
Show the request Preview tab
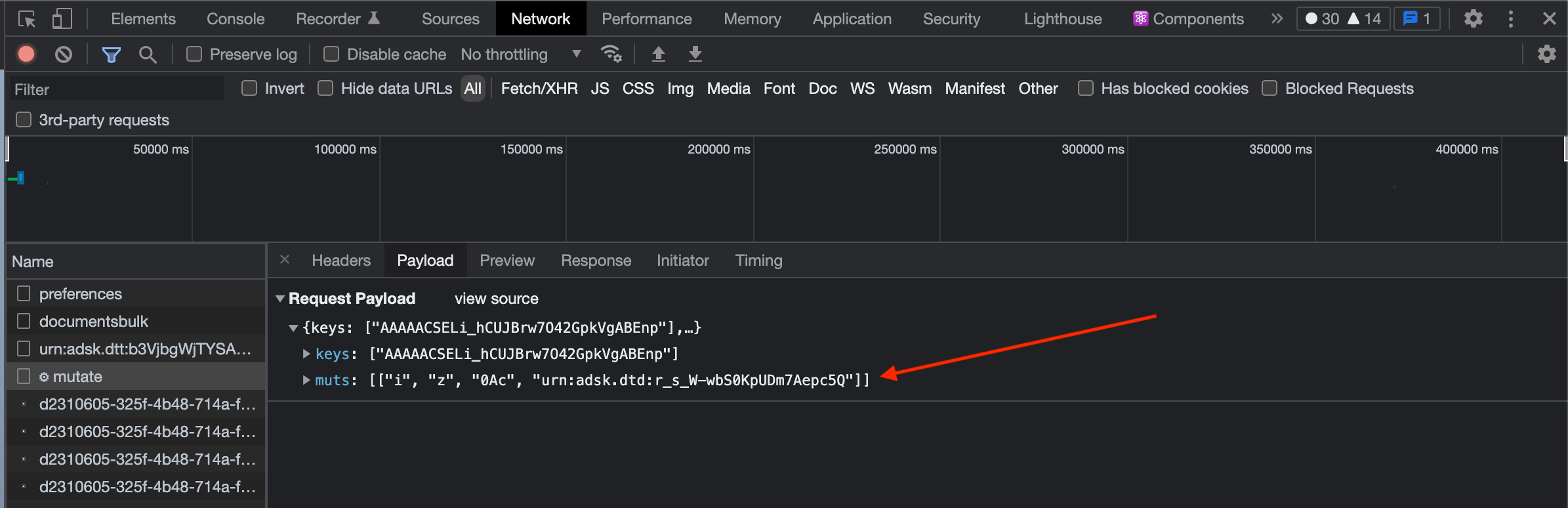pos(507,261)
